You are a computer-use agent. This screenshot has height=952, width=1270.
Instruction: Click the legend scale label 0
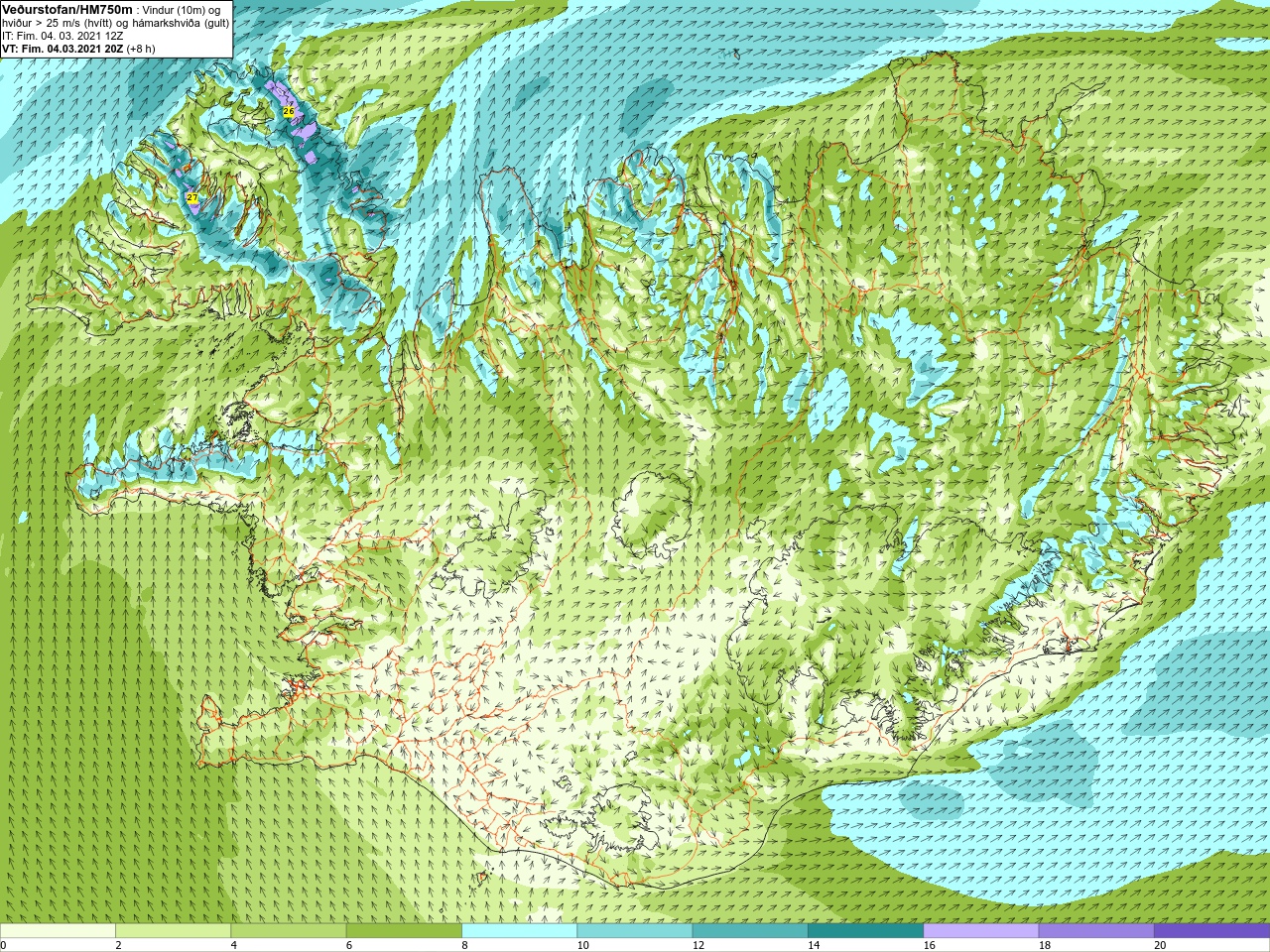(x=3, y=945)
